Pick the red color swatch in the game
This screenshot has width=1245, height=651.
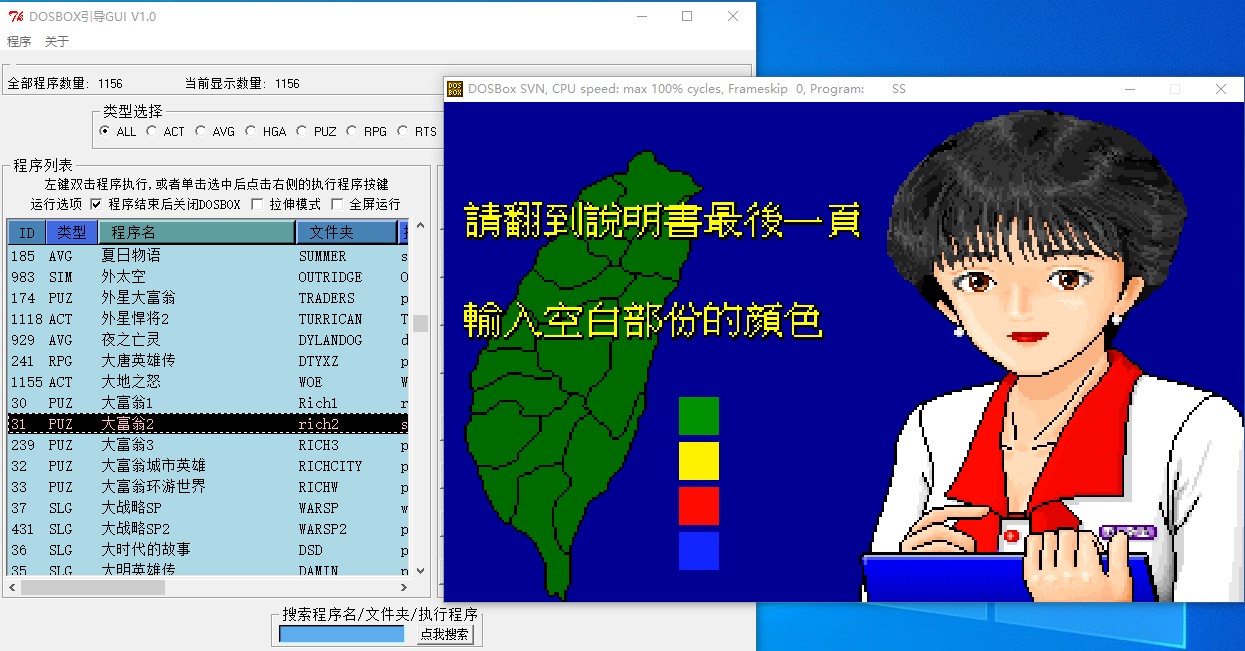699,506
